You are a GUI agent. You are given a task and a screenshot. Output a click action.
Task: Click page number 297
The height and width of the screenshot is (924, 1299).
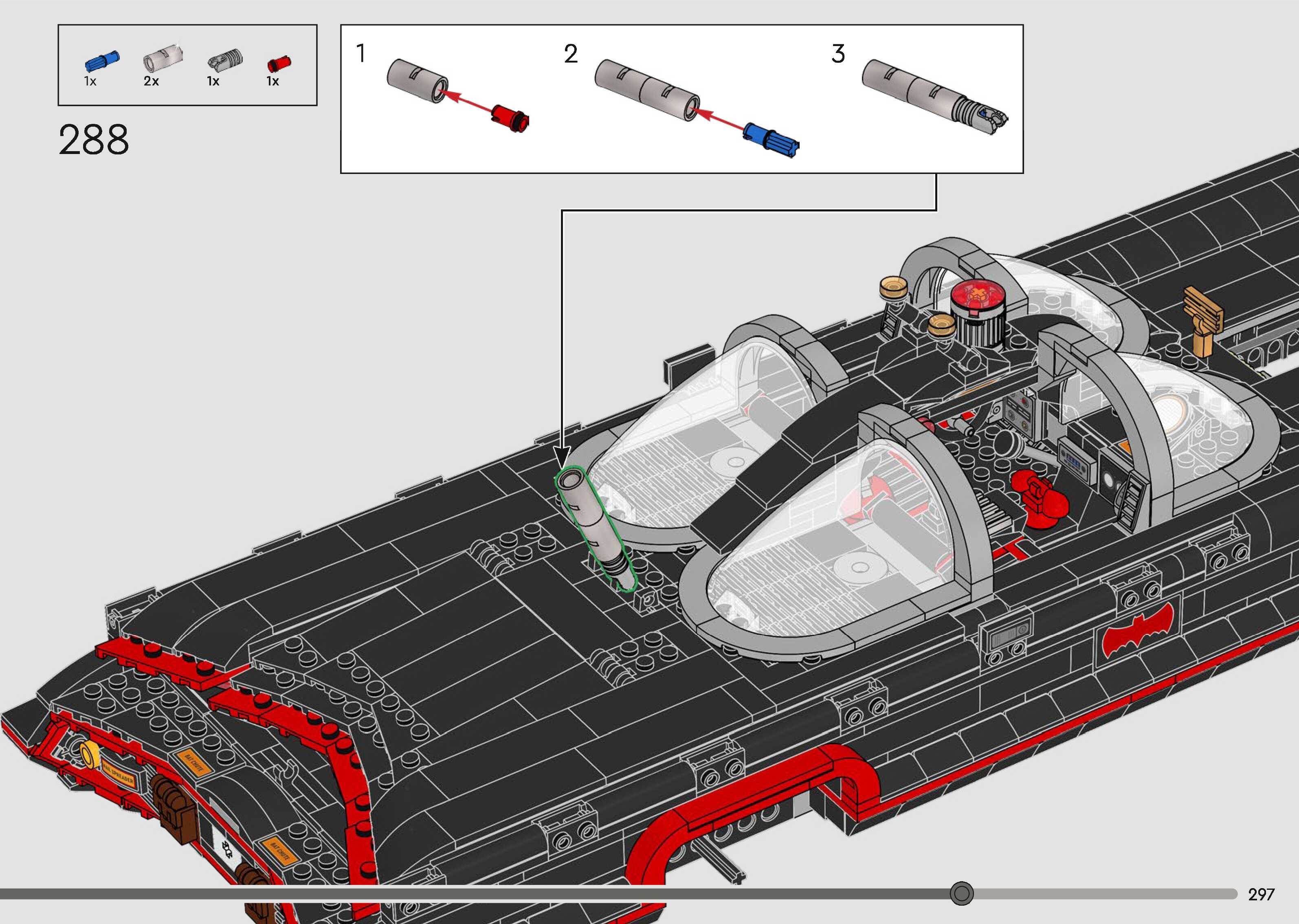coord(1261,894)
